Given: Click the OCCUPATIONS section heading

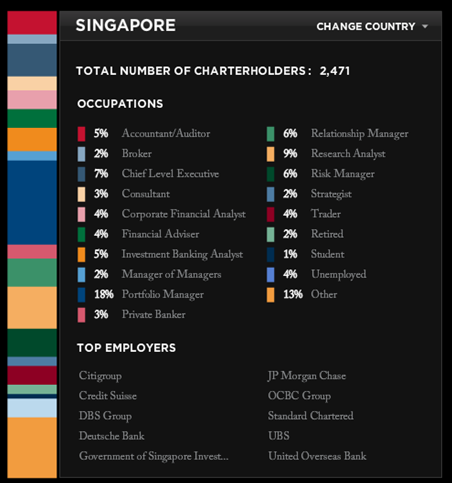Looking at the screenshot, I should point(120,104).
